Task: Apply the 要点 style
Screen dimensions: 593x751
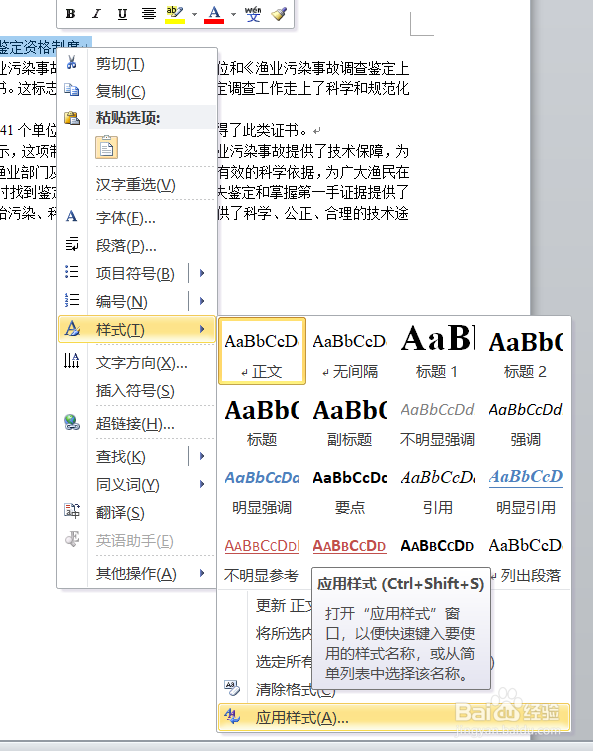Action: pyautogui.click(x=350, y=489)
